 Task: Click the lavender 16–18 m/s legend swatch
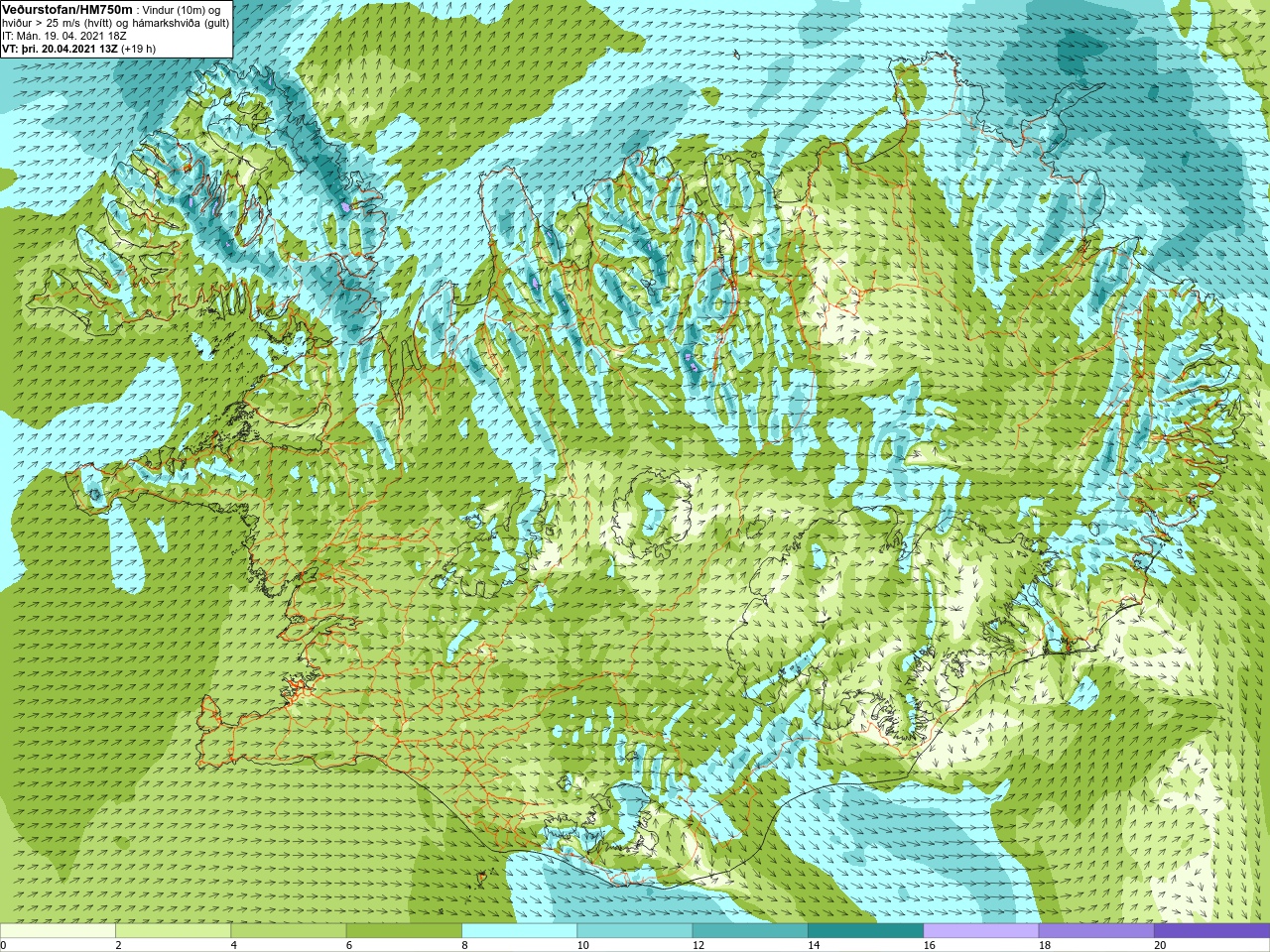tap(980, 931)
